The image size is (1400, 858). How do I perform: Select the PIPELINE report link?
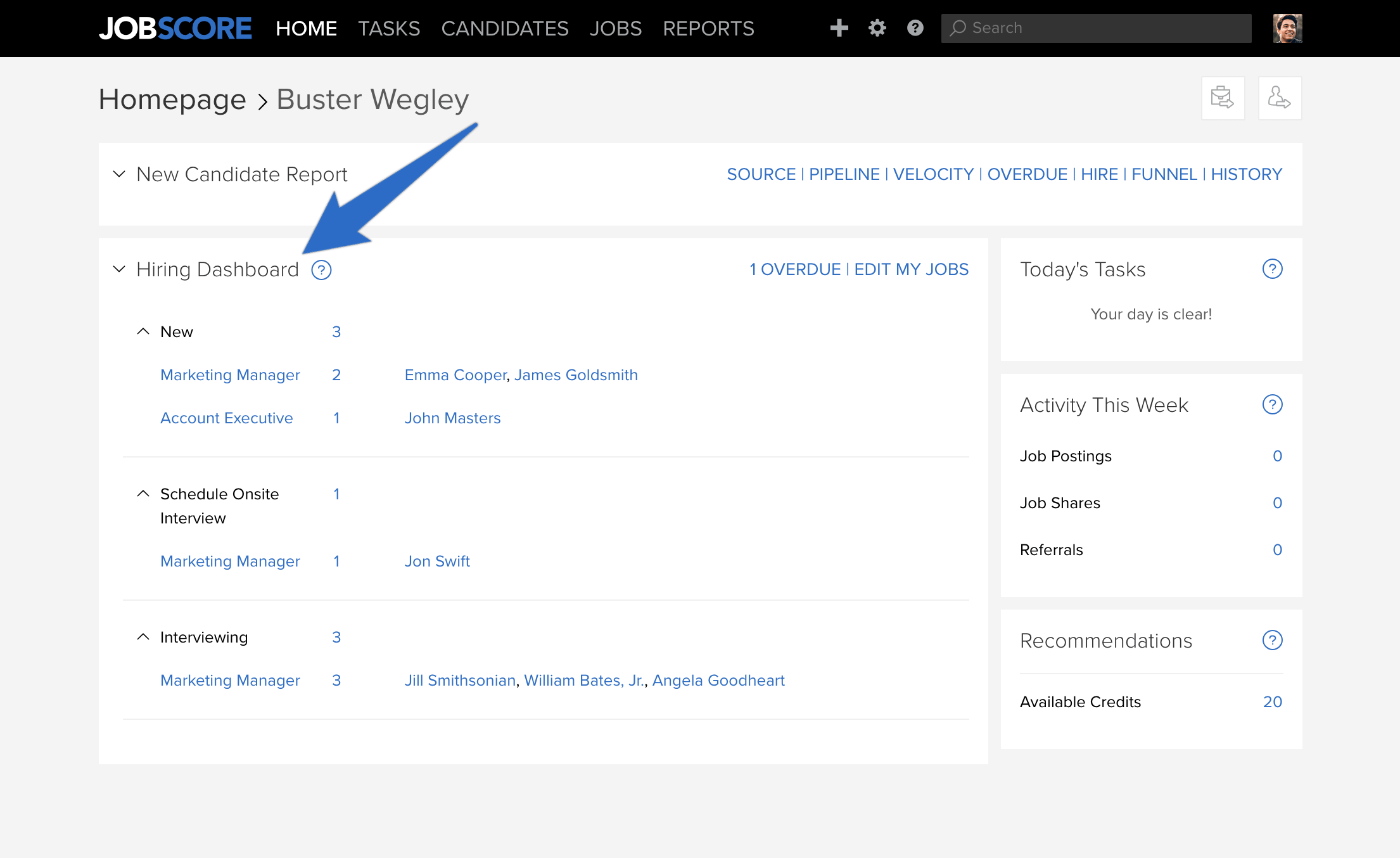(x=844, y=174)
